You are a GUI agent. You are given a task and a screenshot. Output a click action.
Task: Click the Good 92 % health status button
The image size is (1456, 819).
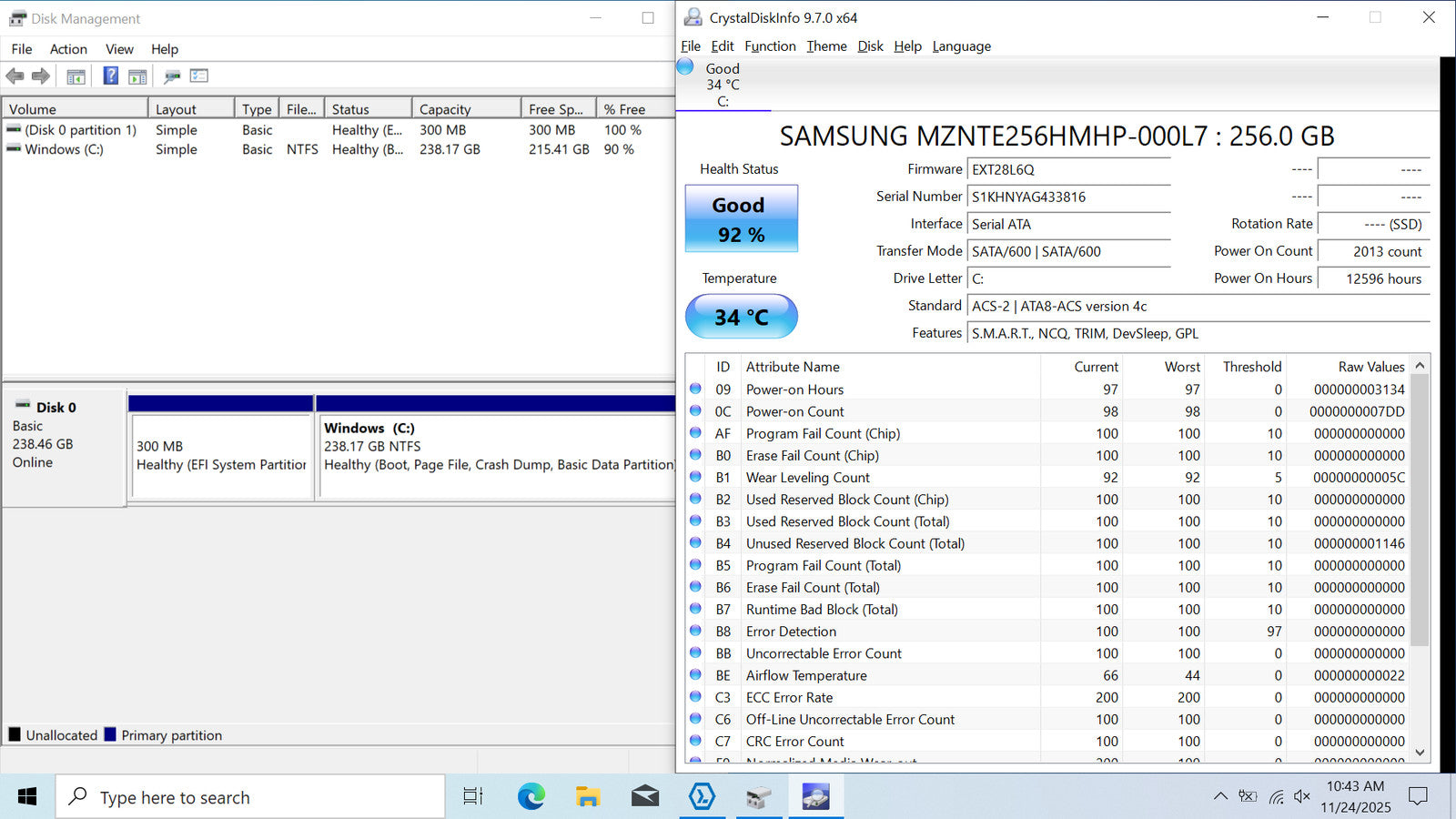tap(741, 219)
